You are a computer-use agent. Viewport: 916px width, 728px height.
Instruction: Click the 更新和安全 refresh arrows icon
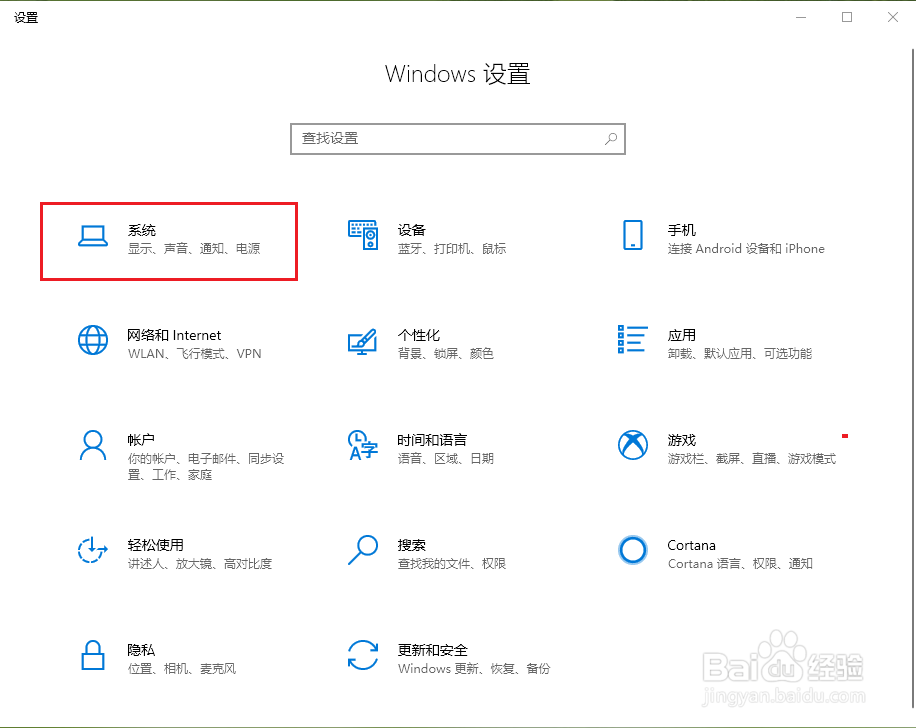click(x=363, y=655)
